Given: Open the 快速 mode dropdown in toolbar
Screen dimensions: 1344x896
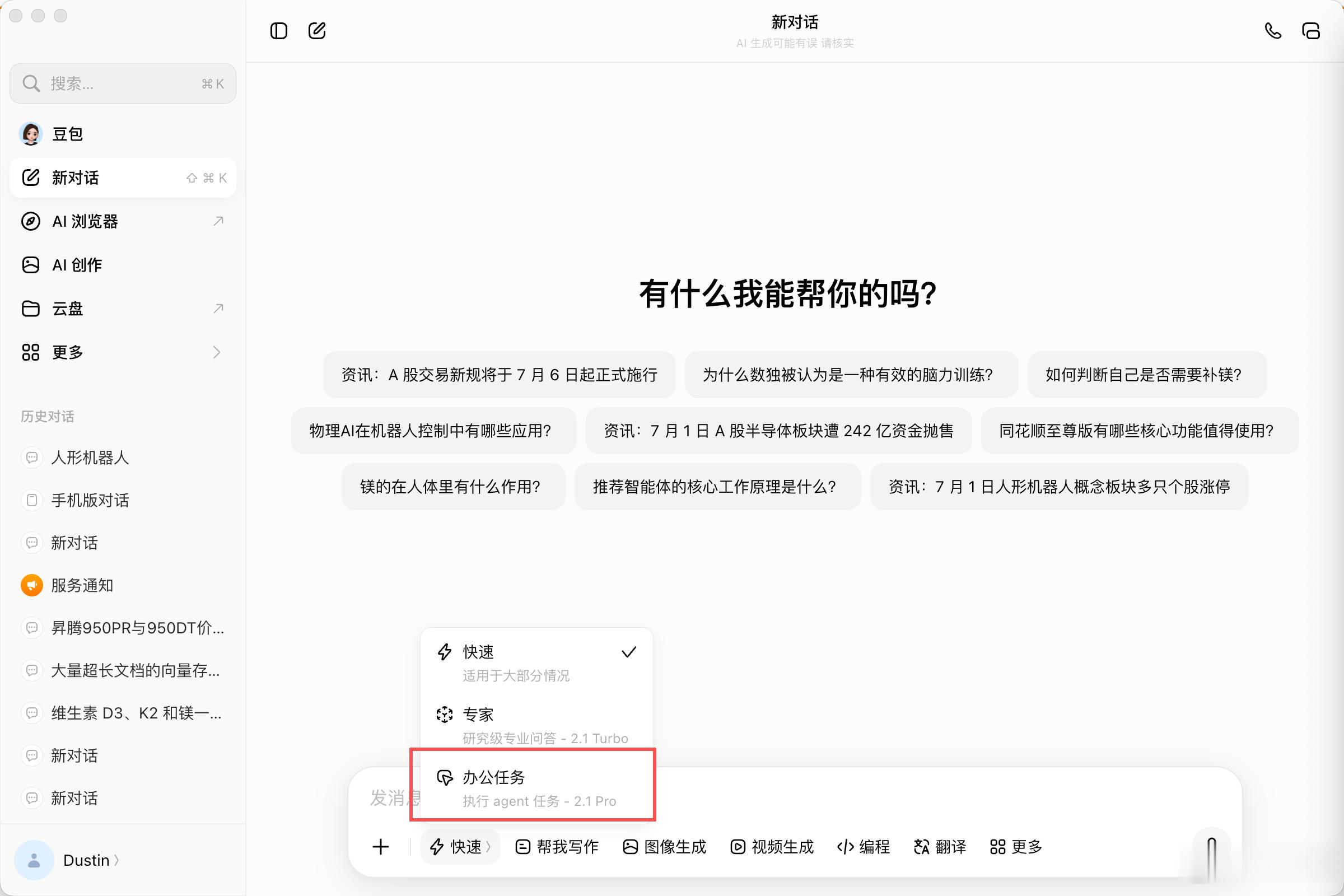Looking at the screenshot, I should pyautogui.click(x=460, y=847).
